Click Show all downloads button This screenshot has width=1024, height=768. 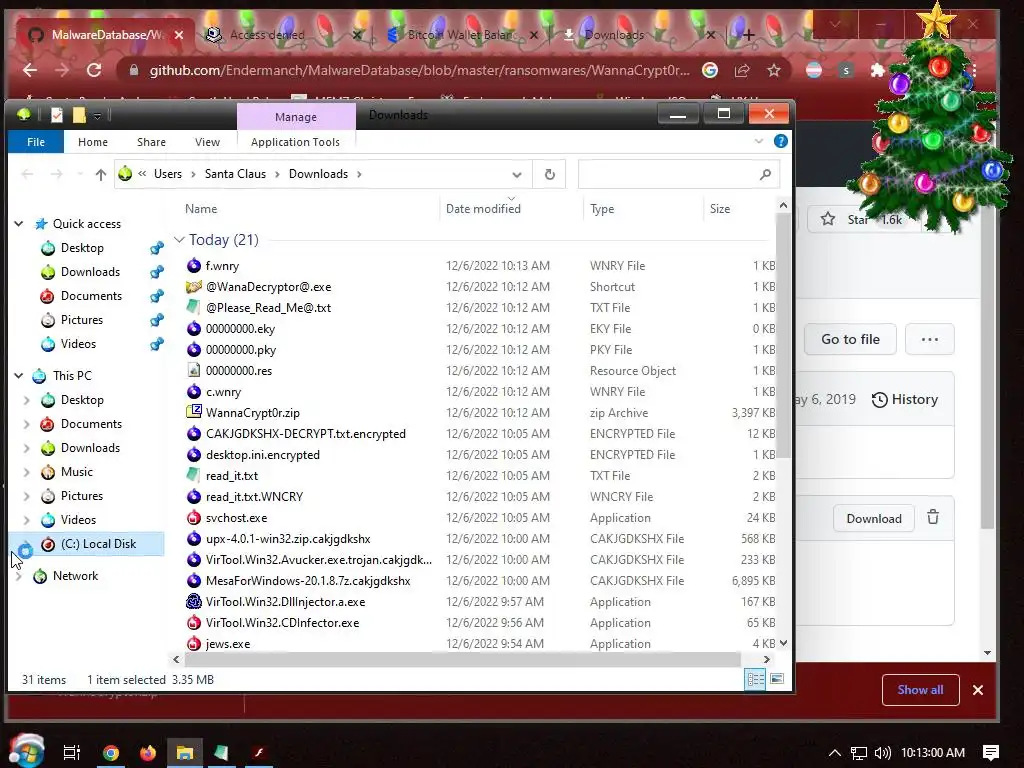coord(920,690)
